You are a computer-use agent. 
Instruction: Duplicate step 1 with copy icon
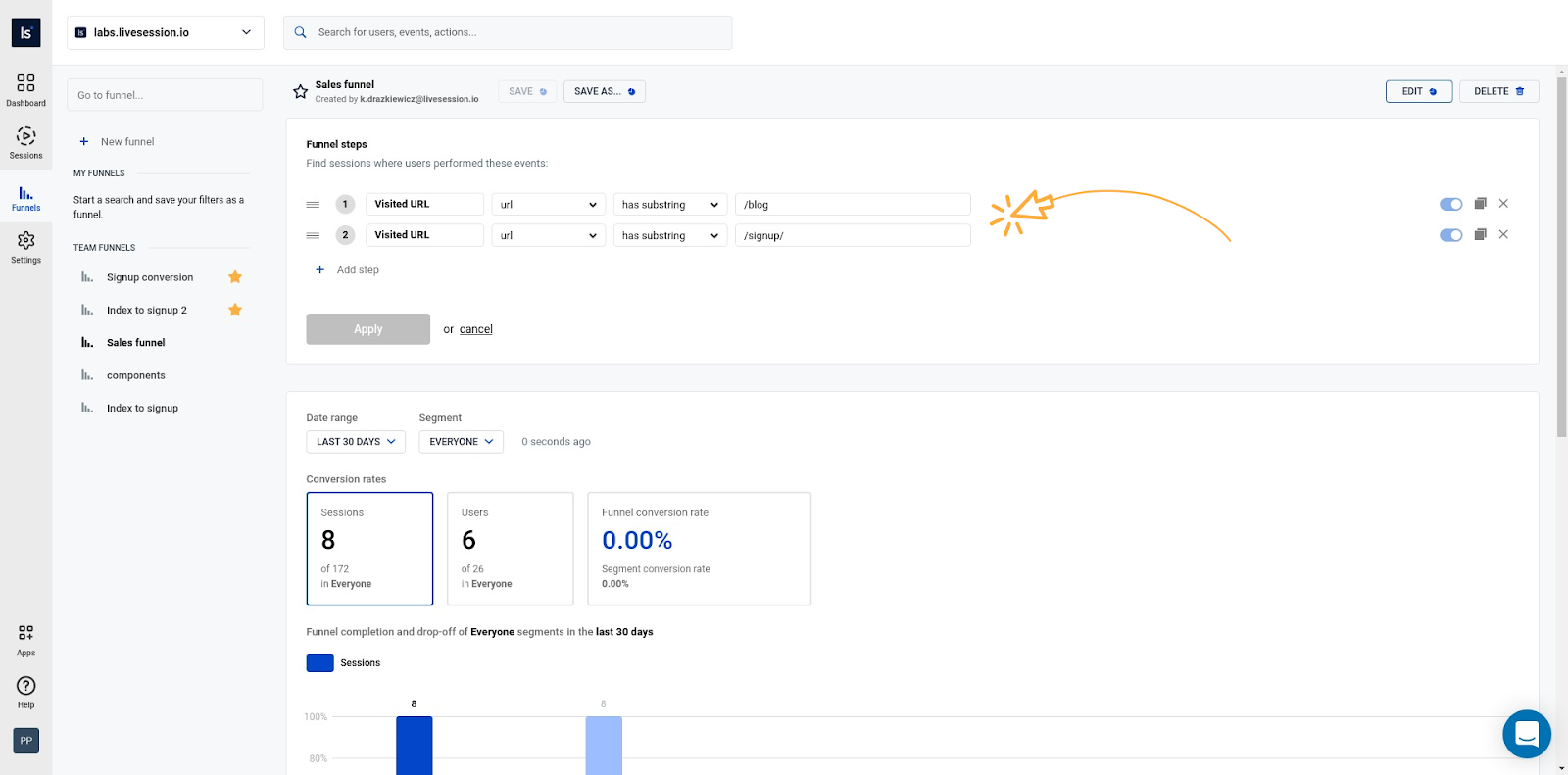click(x=1480, y=204)
